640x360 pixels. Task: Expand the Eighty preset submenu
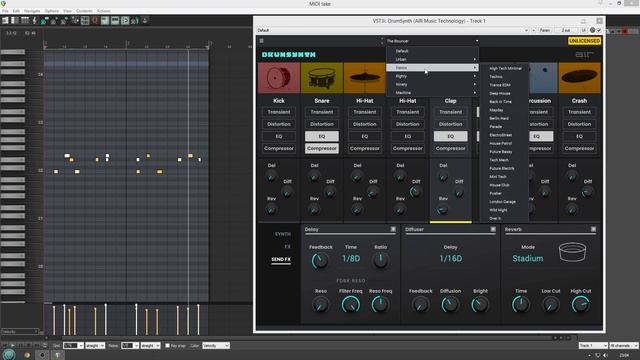(432, 76)
